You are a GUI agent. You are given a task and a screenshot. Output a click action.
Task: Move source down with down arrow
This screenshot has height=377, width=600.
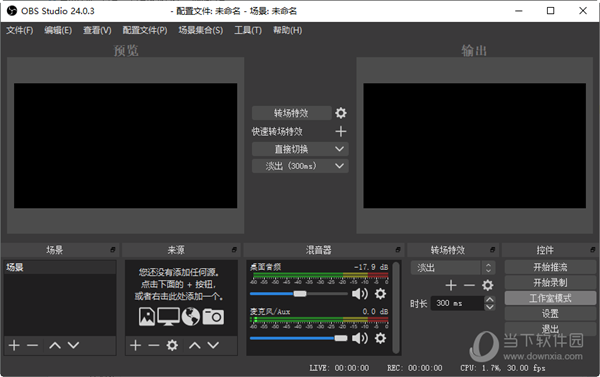213,345
